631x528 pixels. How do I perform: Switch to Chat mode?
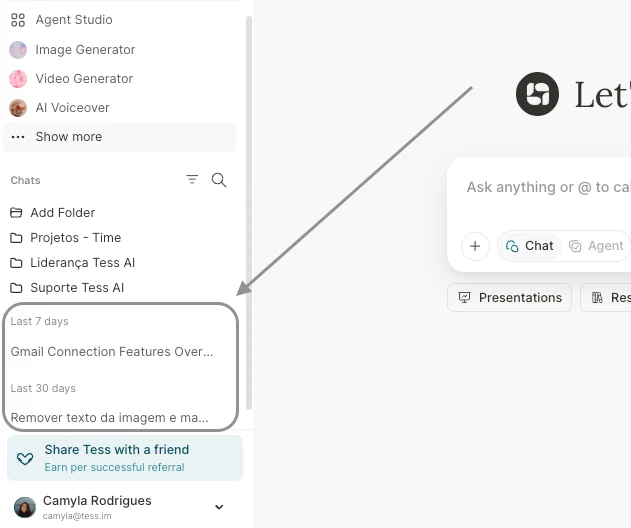(530, 246)
